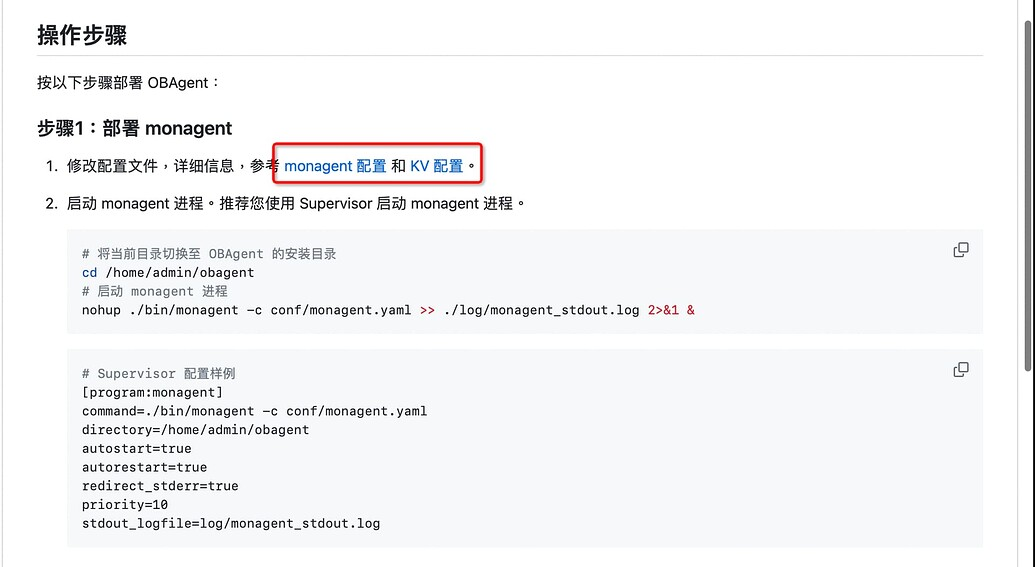Click the vertical page scrollbar thumb
This screenshot has height=567, width=1035.
pyautogui.click(x=1028, y=195)
